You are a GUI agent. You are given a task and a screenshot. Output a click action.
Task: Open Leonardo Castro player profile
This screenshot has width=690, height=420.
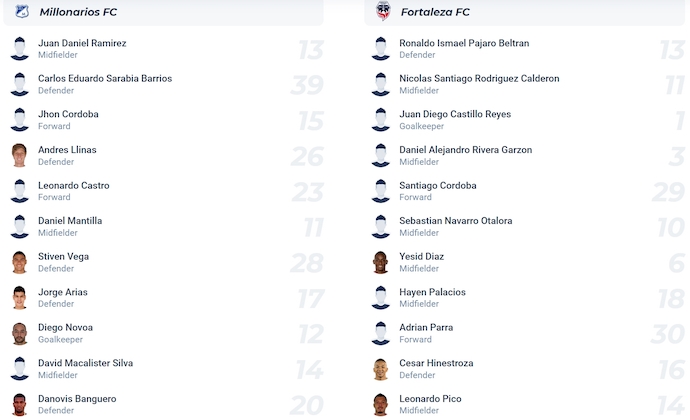(x=74, y=185)
